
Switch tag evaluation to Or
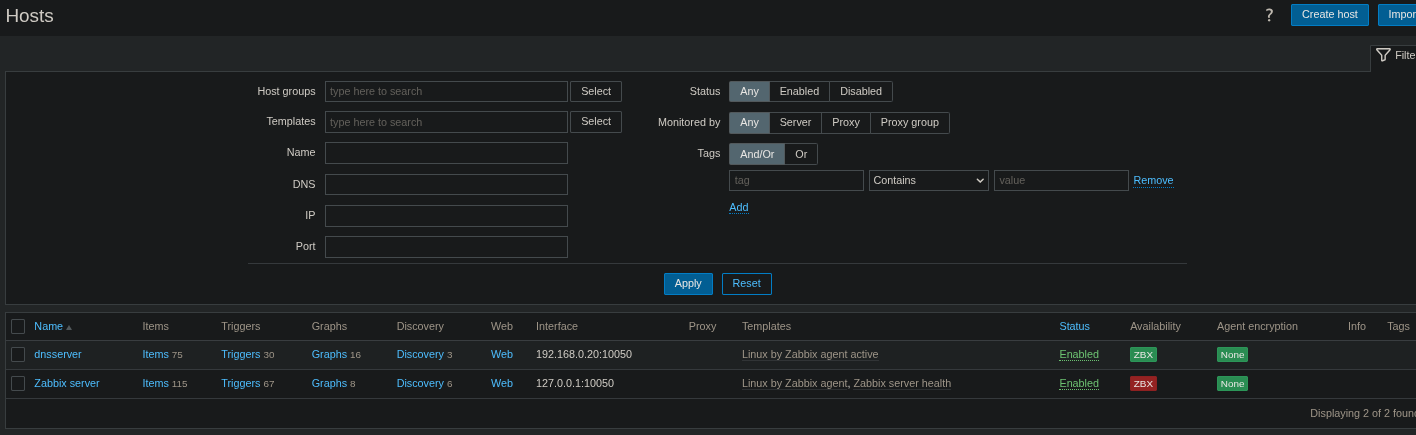click(801, 154)
